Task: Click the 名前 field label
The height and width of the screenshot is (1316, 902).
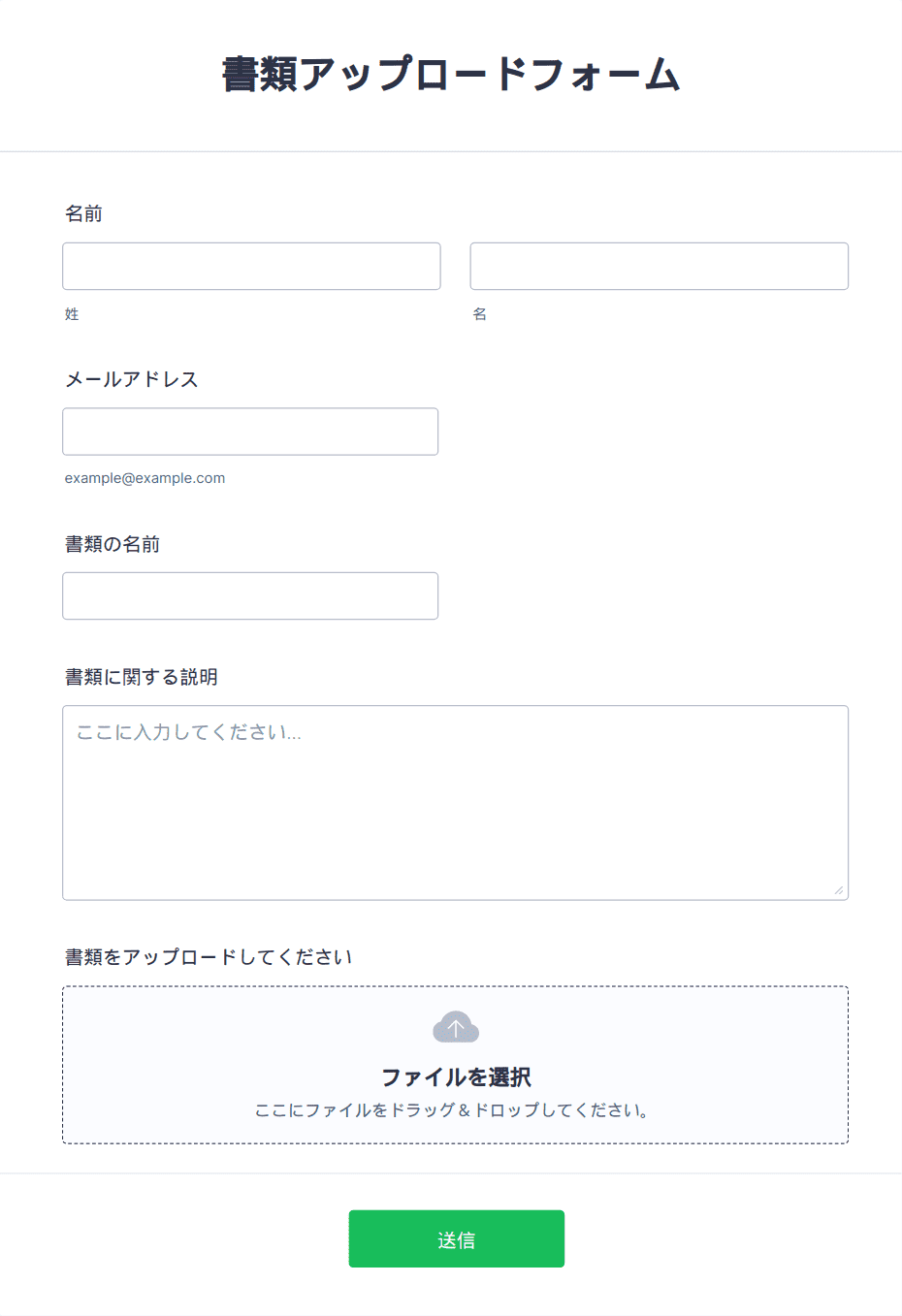Action: [x=83, y=213]
